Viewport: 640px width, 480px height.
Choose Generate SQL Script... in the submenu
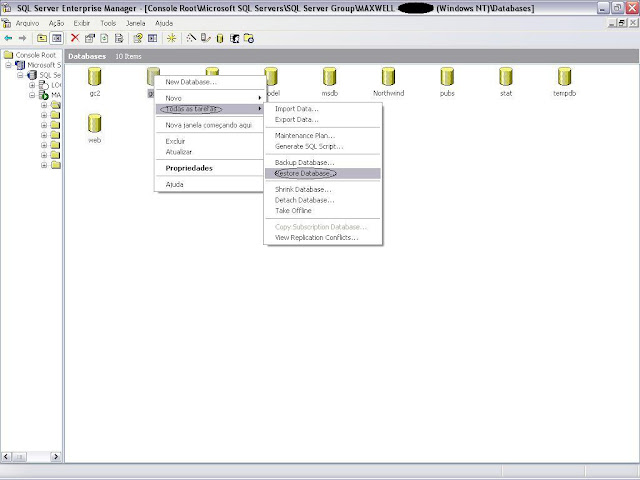point(323,146)
